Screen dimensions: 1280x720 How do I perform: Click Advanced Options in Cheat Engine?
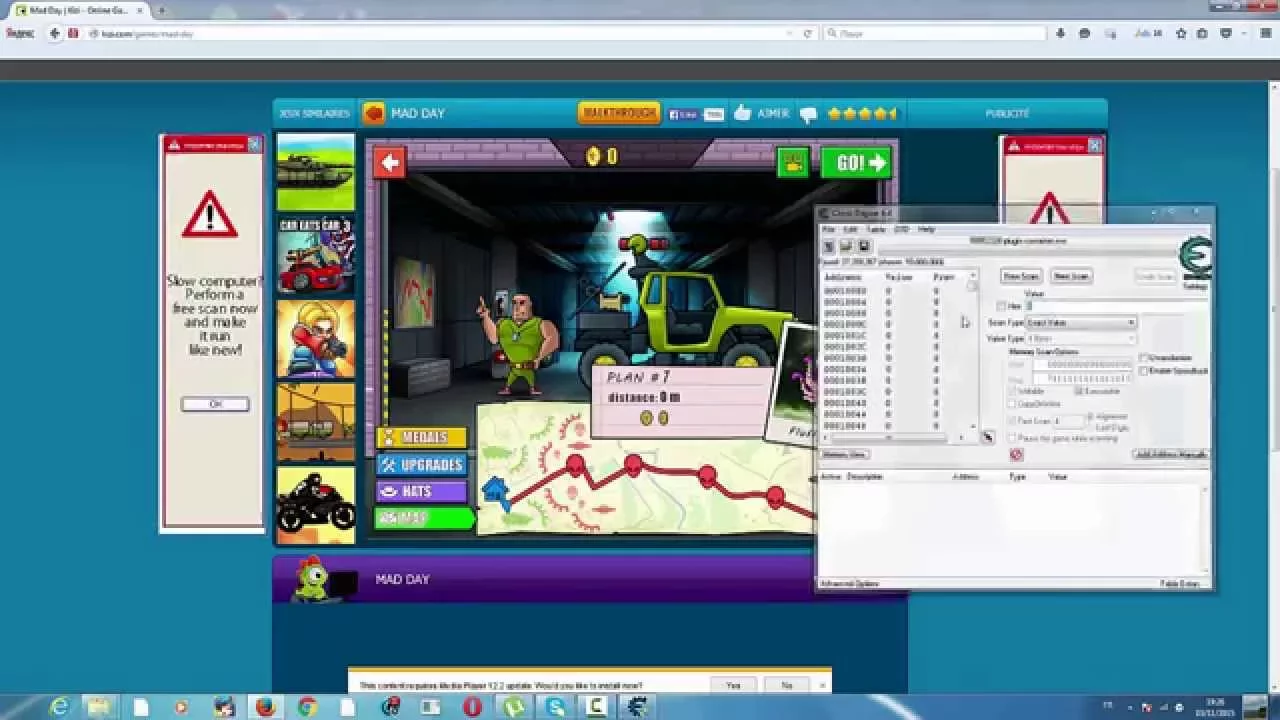(849, 583)
